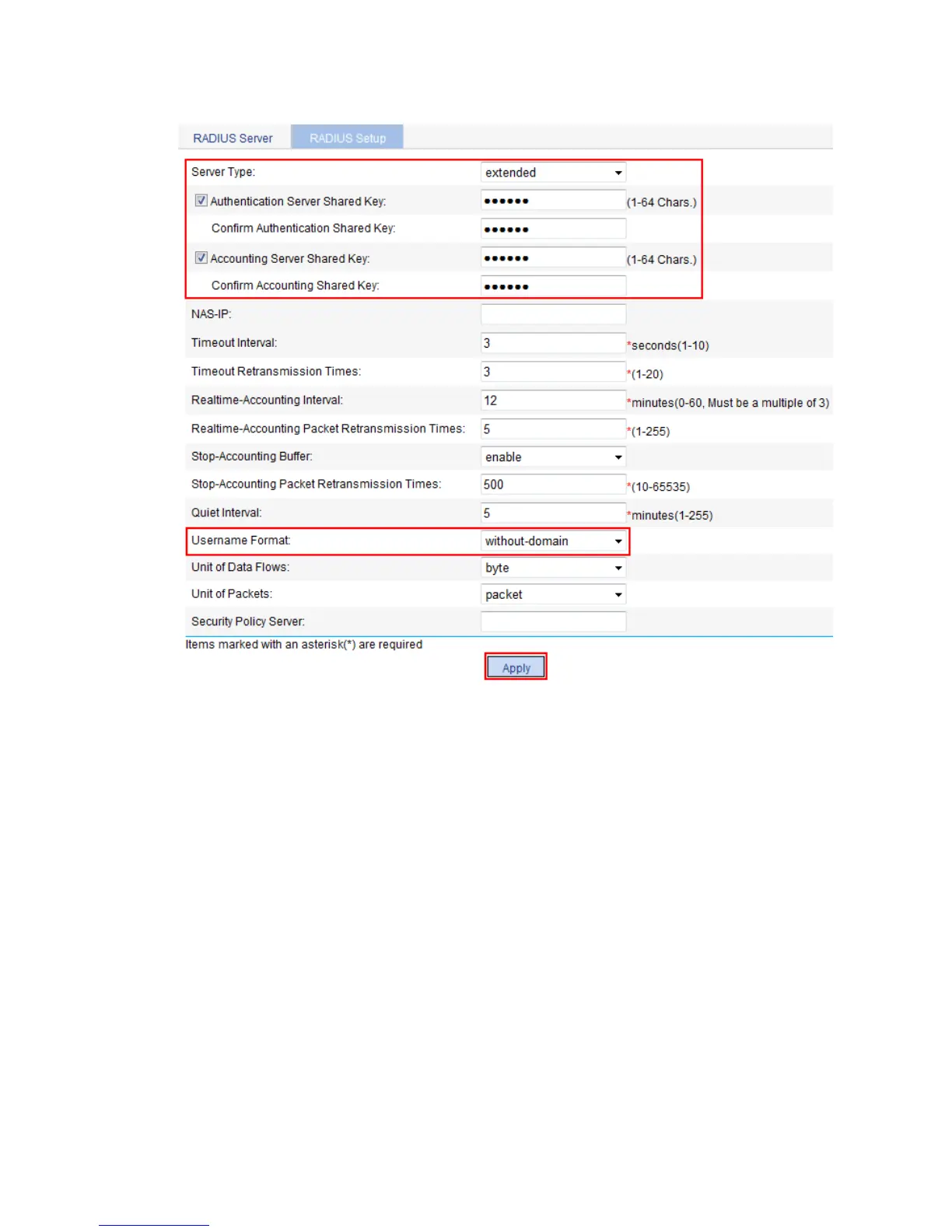Click the Timeout Interval field
This screenshot has width=952, height=1232.
553,343
